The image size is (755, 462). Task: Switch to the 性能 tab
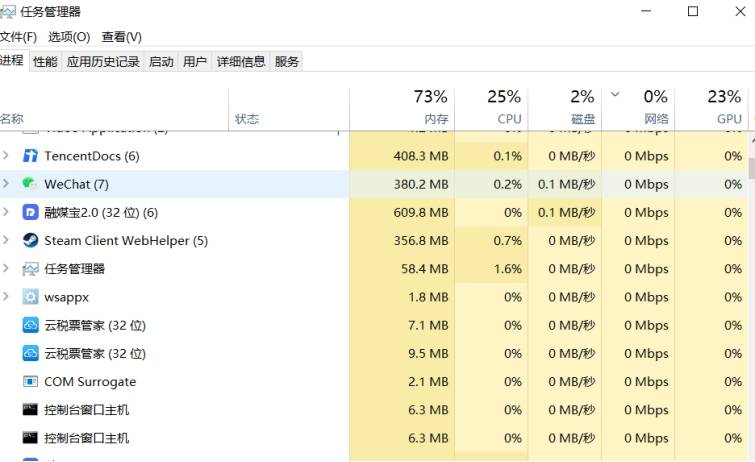[x=45, y=62]
